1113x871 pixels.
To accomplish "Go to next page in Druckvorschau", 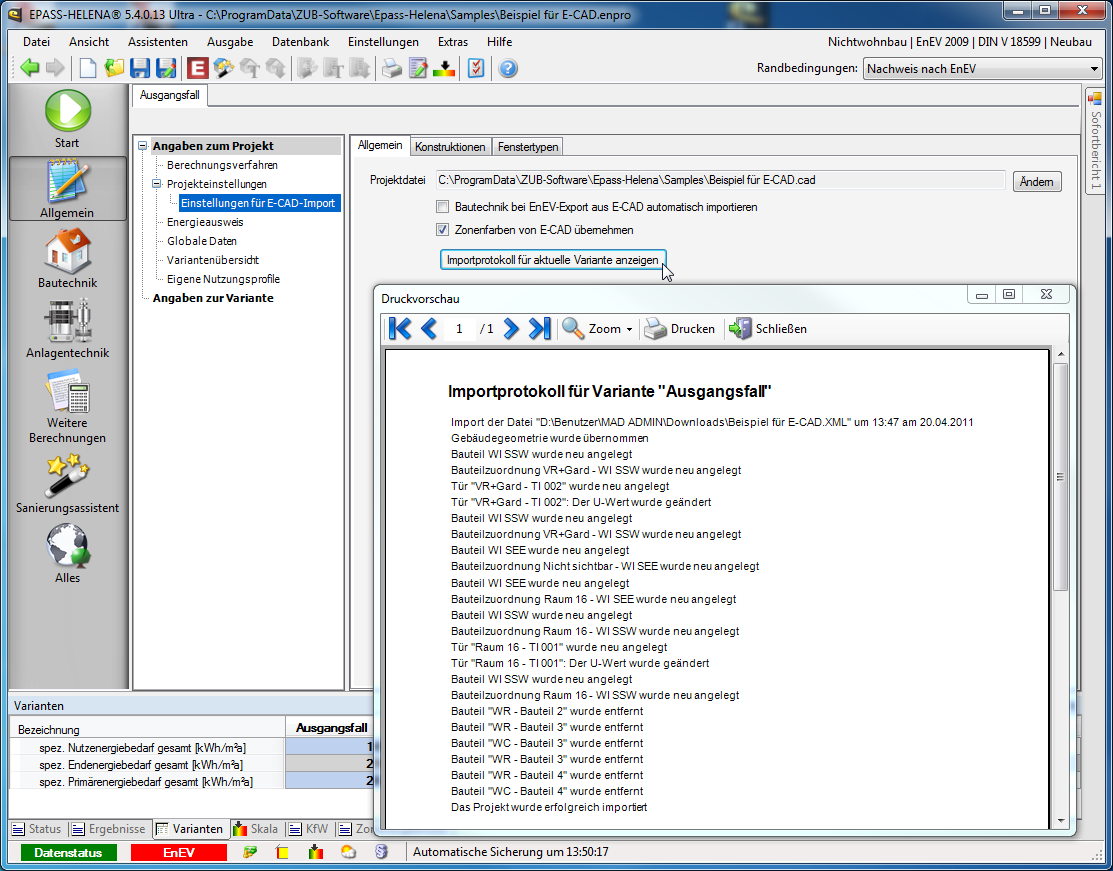I will (511, 329).
